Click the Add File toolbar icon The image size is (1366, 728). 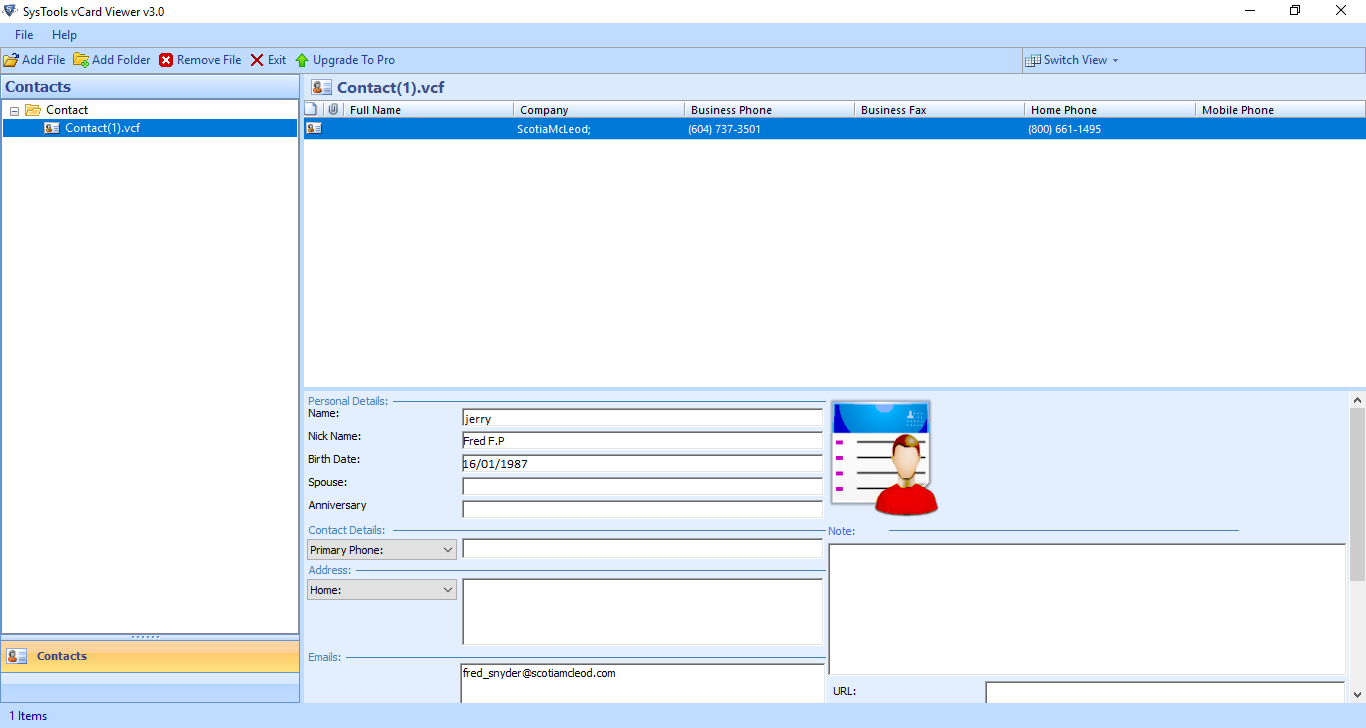[x=11, y=60]
